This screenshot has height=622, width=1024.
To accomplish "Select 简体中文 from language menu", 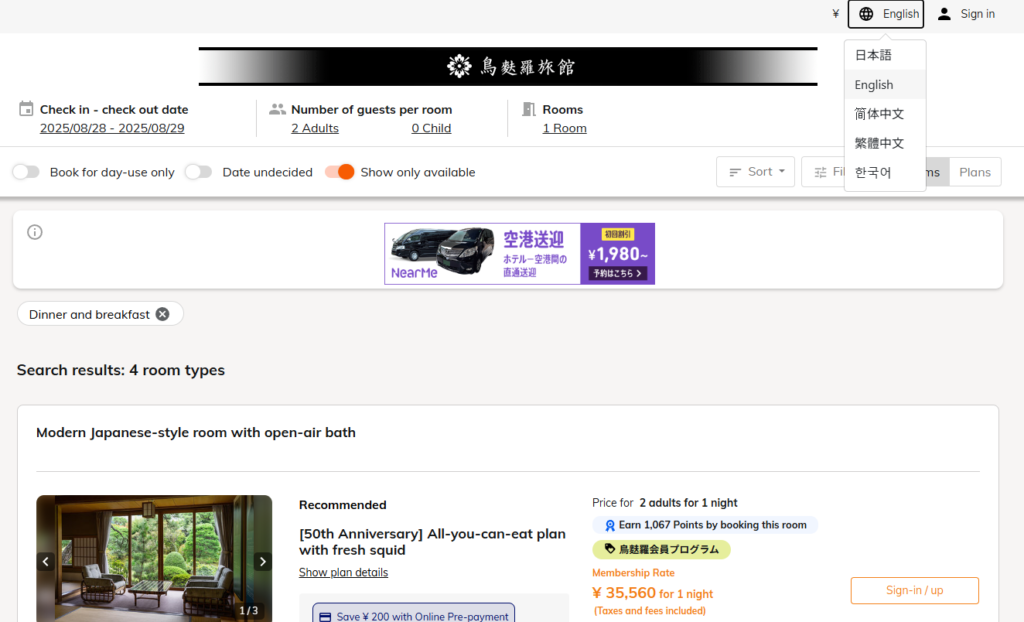I will pyautogui.click(x=885, y=114).
